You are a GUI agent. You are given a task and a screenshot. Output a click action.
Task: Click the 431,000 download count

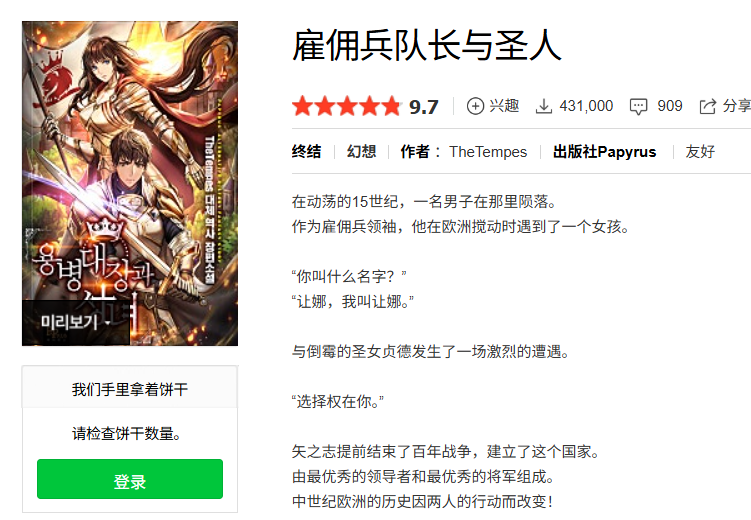(586, 106)
